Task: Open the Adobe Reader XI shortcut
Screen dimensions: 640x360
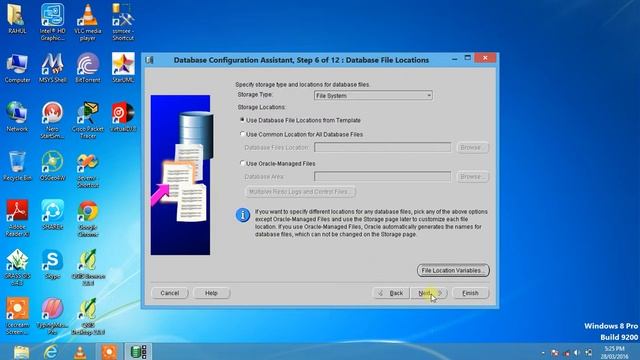Action: [x=17, y=218]
